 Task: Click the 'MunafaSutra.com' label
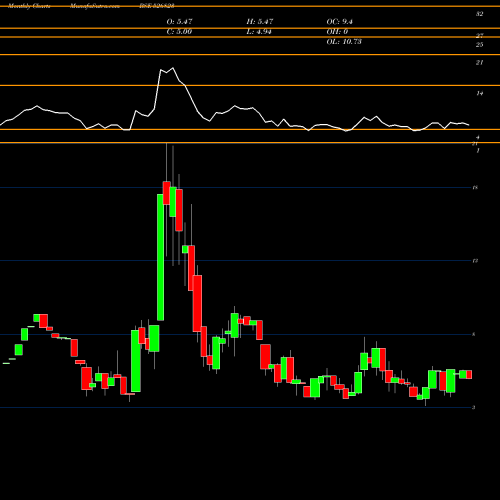[95, 6]
